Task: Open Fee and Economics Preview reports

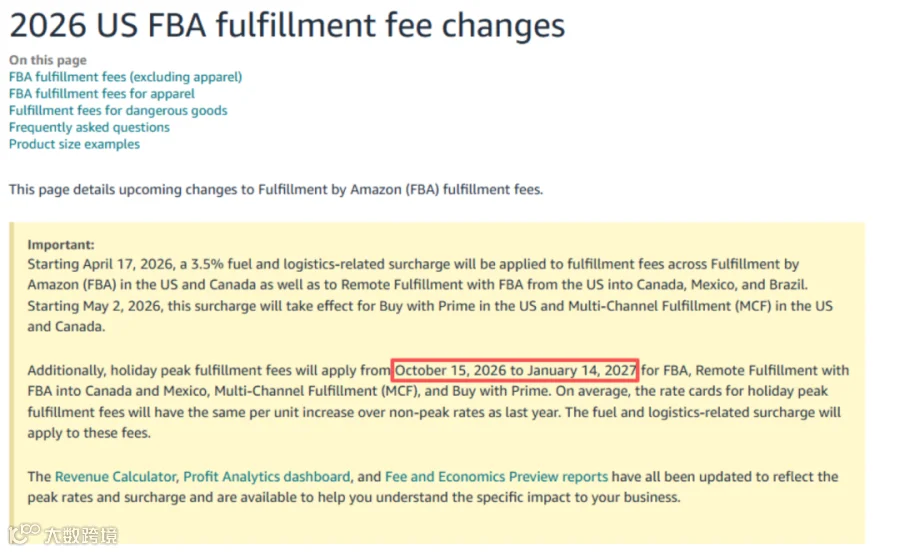Action: point(496,477)
